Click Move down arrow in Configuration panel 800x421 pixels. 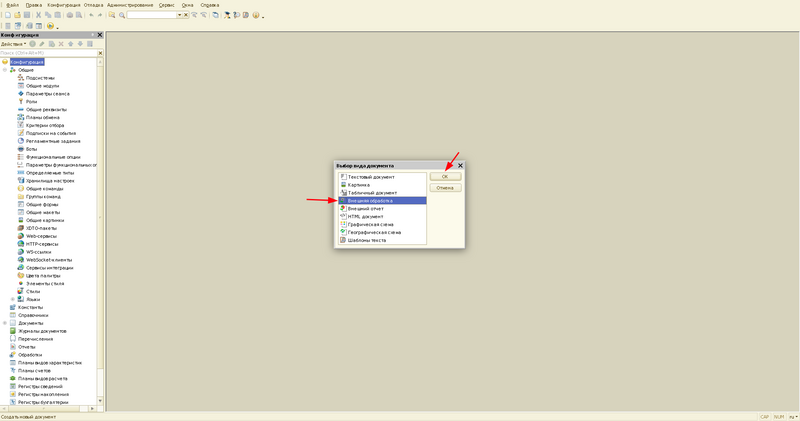[80, 44]
